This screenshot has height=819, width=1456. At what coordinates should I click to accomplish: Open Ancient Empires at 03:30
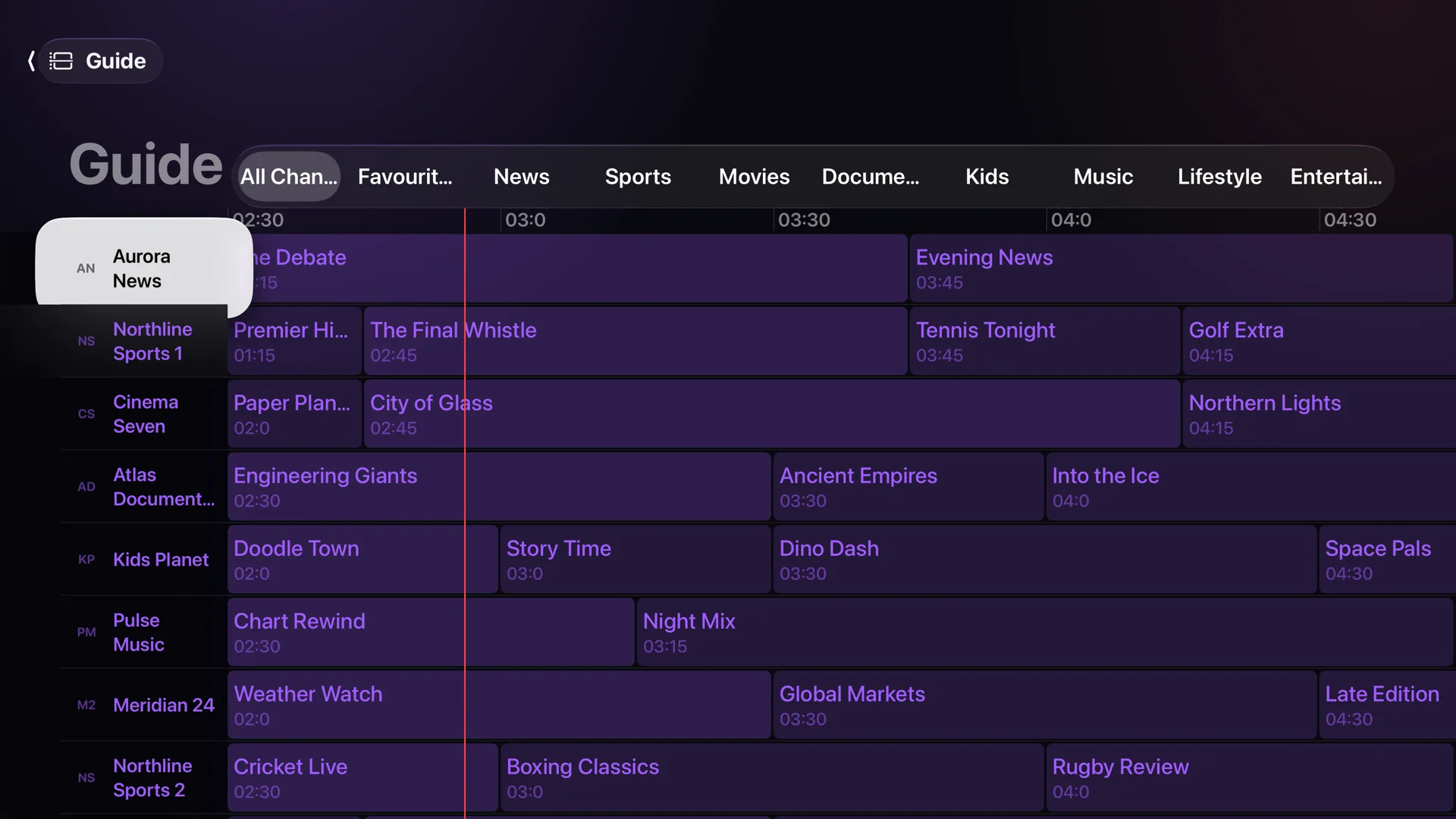[908, 487]
